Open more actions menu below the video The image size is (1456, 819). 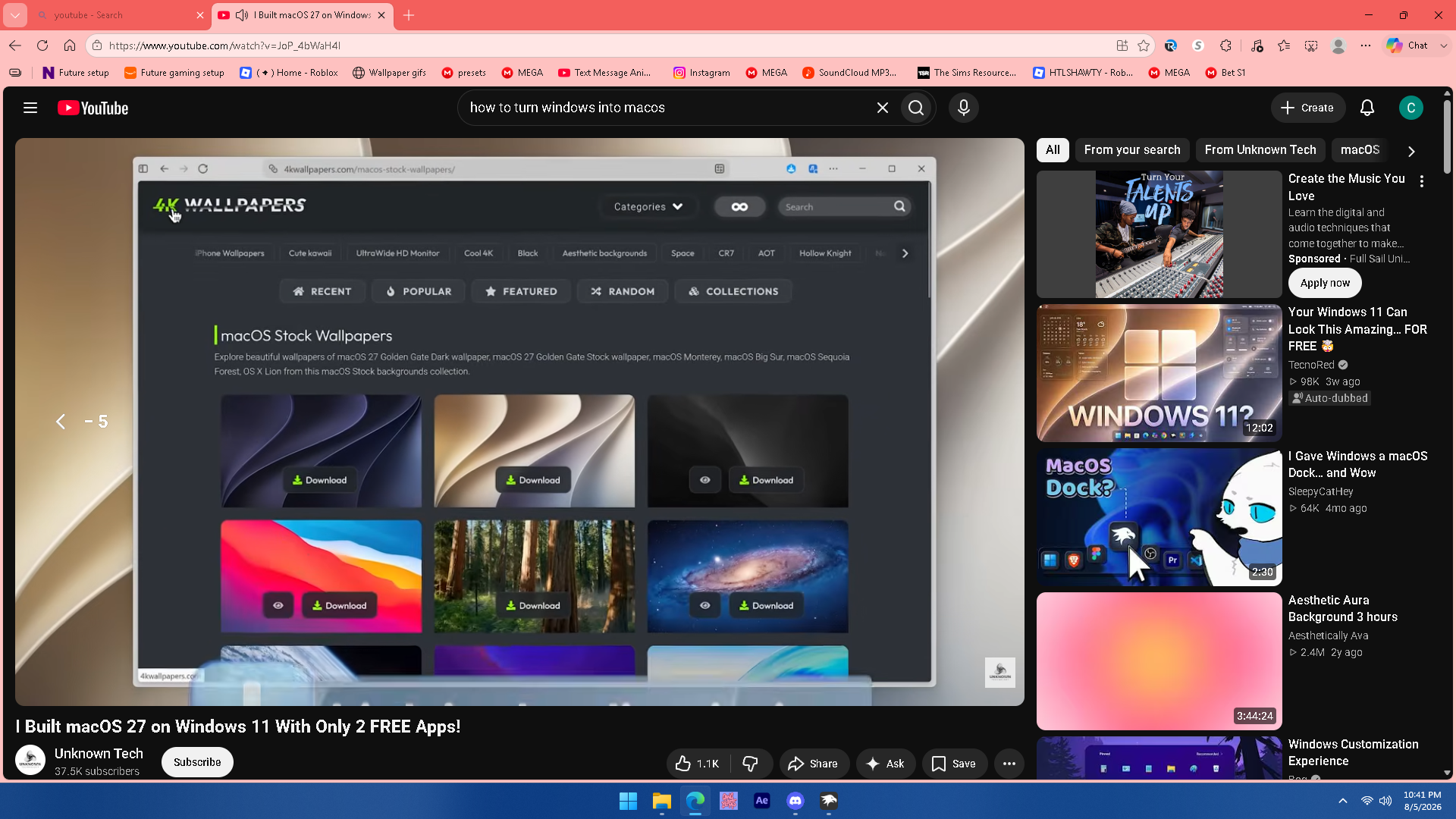coord(1009,764)
